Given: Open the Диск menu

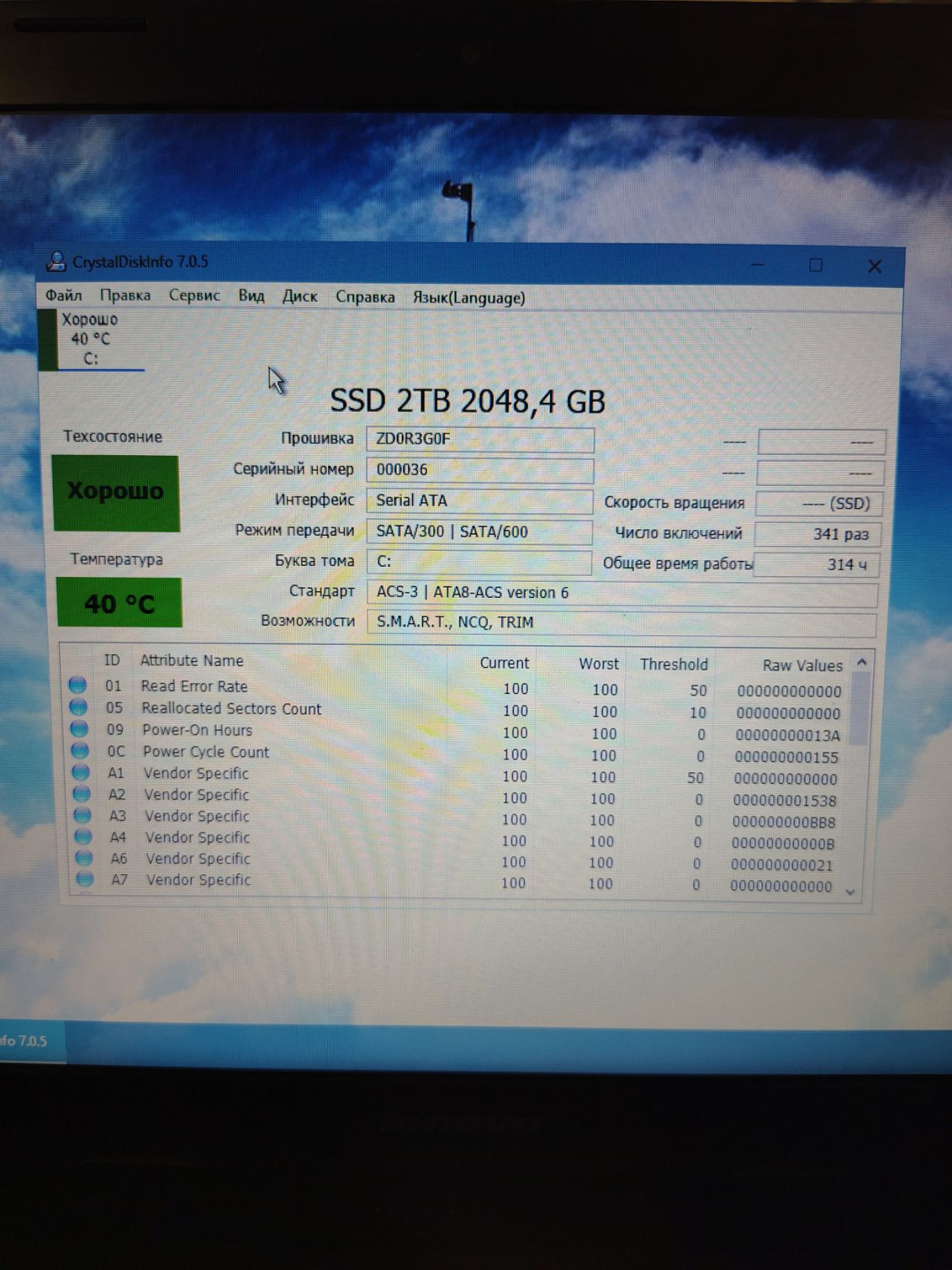Looking at the screenshot, I should click(x=300, y=296).
